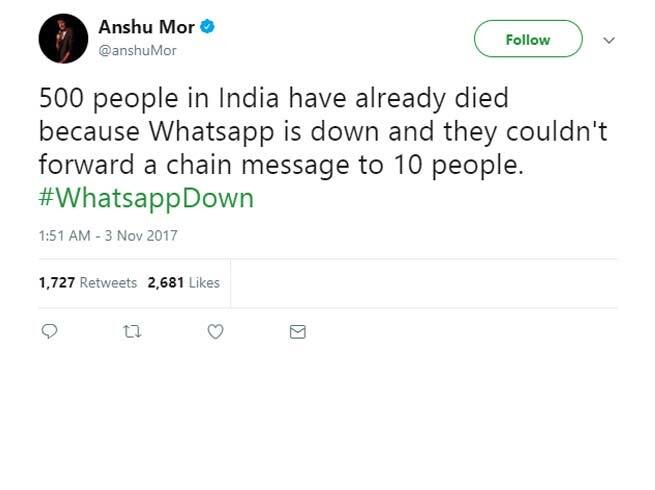This screenshot has height=490, width=655.
Task: Like the tweet with the heart icon
Action: (214, 332)
